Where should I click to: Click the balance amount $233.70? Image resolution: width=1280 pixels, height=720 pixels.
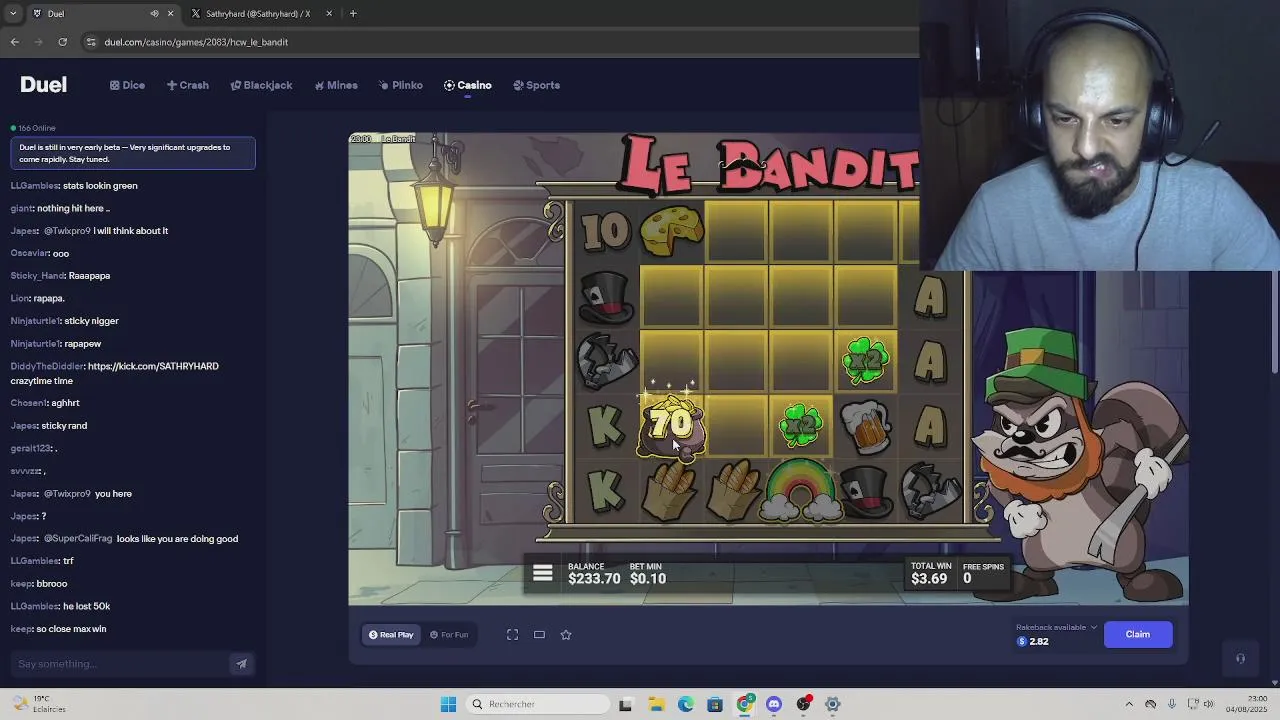coord(594,579)
